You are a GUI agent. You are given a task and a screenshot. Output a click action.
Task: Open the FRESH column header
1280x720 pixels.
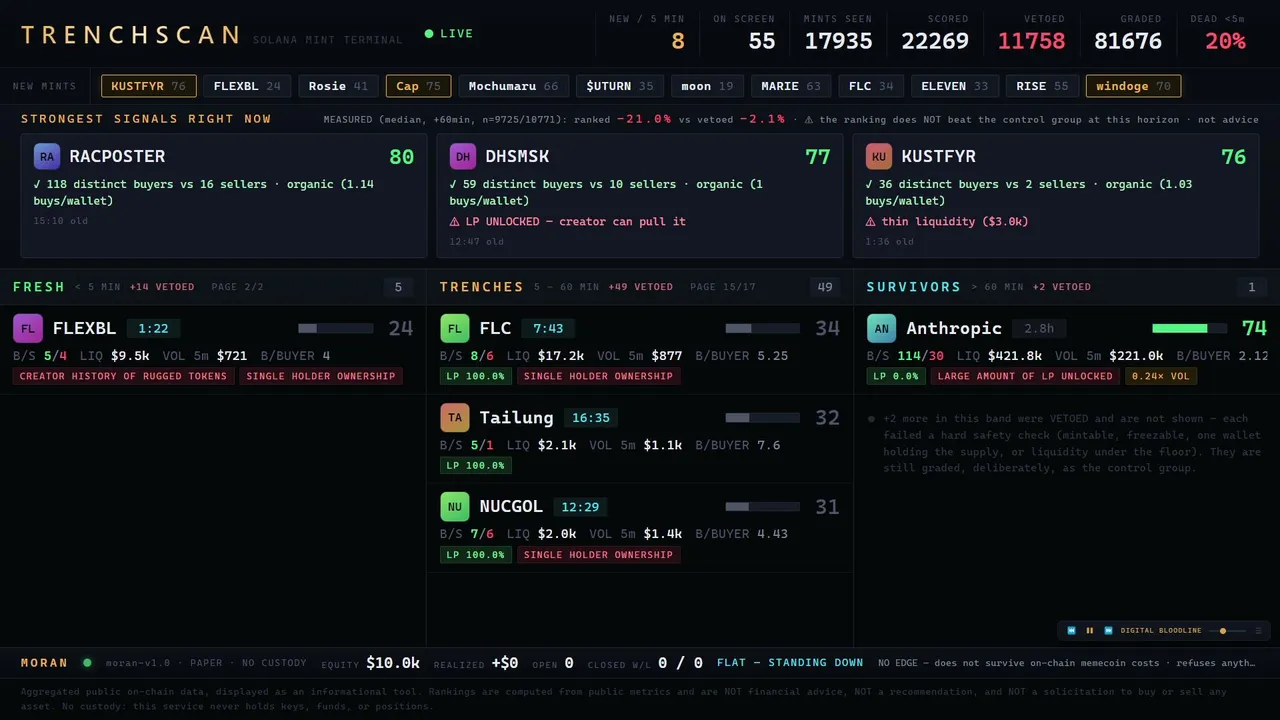[39, 287]
